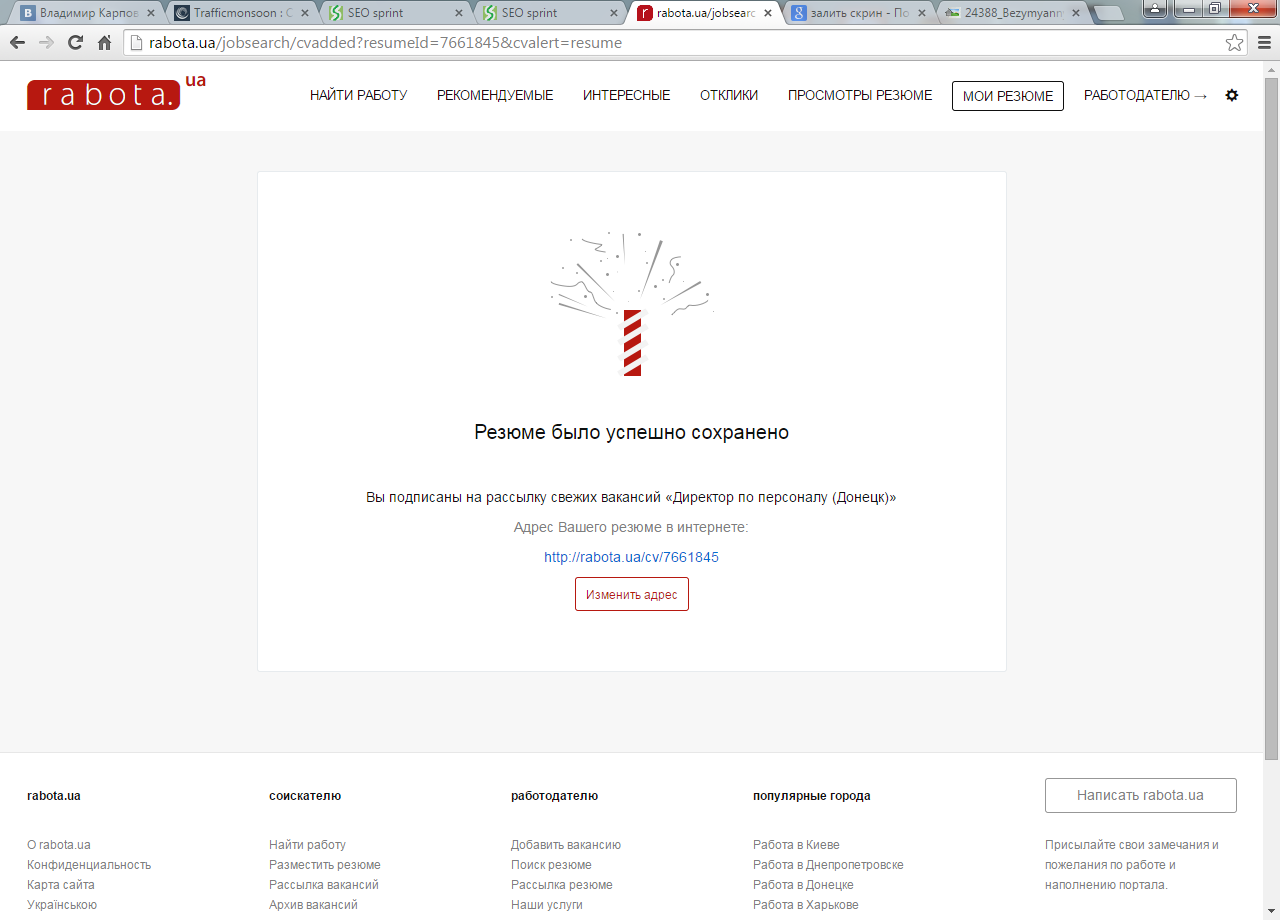Switch to Trafficmonsoon tab
The width and height of the screenshot is (1280, 920).
[x=240, y=14]
